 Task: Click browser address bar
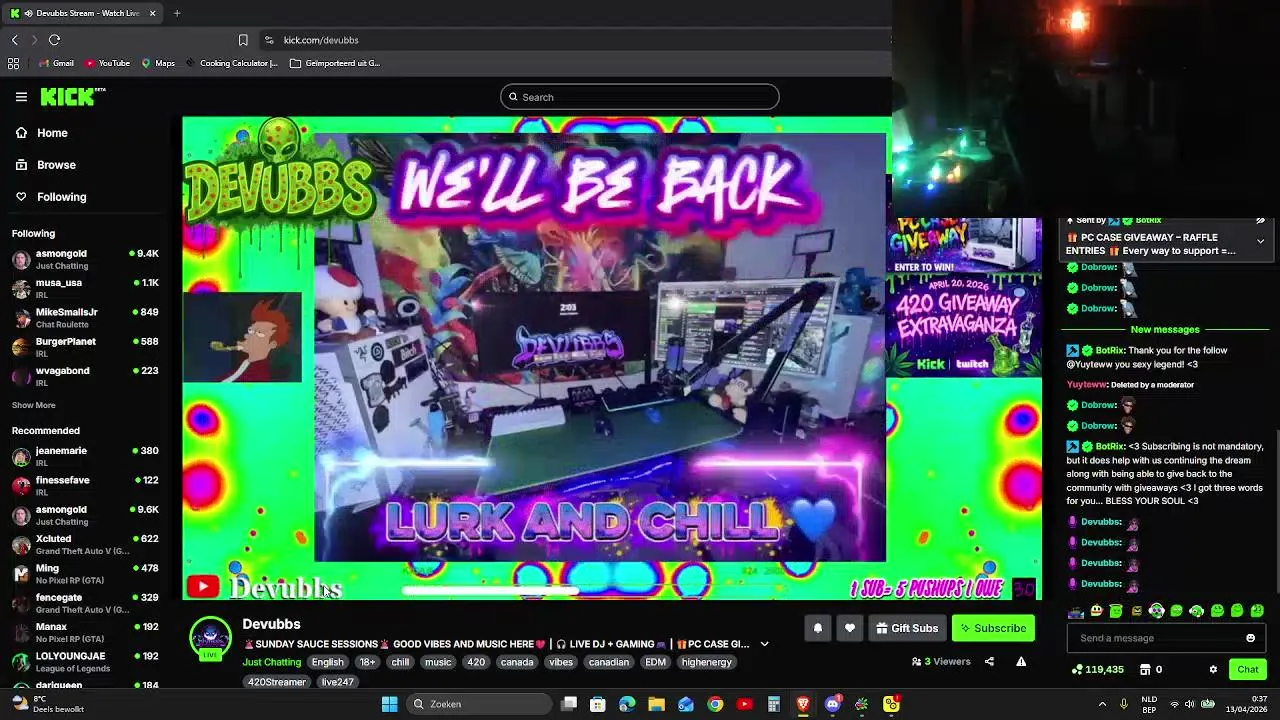pyautogui.click(x=575, y=40)
